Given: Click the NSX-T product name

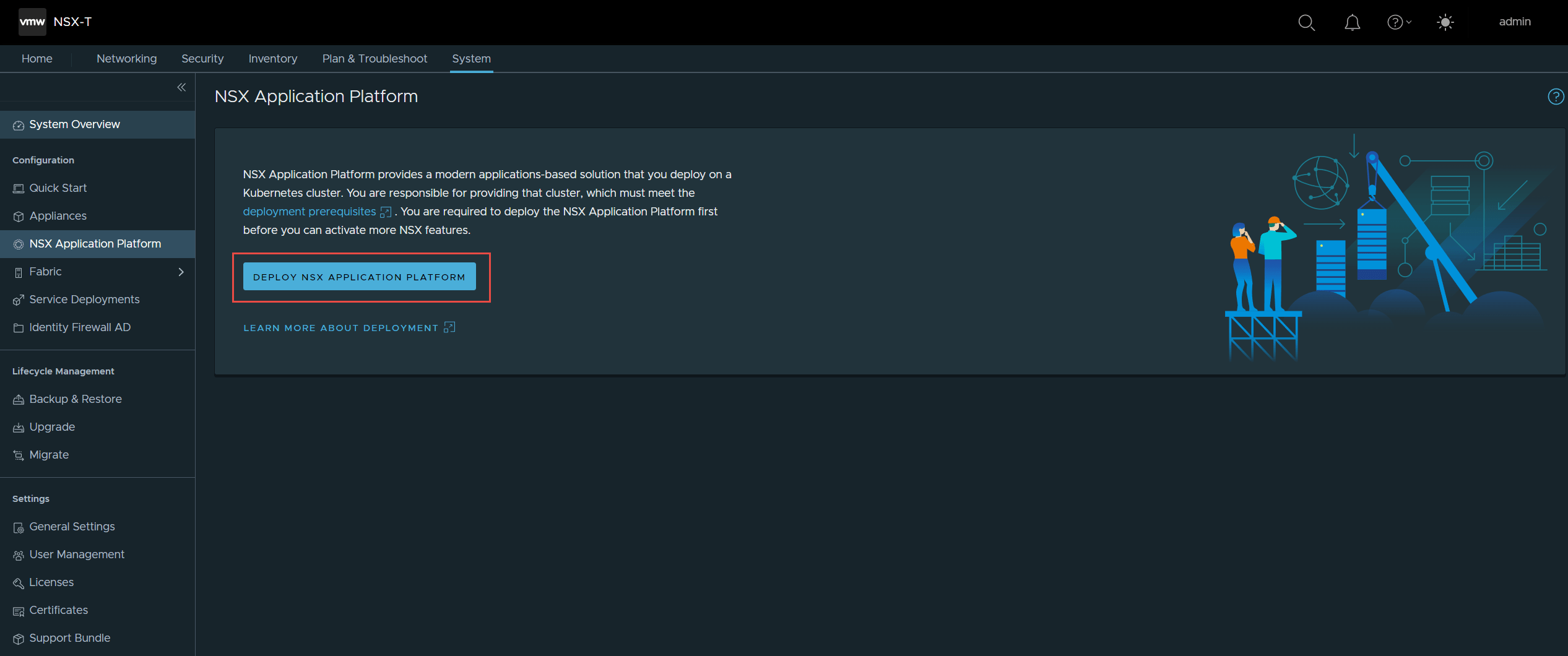Looking at the screenshot, I should (72, 22).
